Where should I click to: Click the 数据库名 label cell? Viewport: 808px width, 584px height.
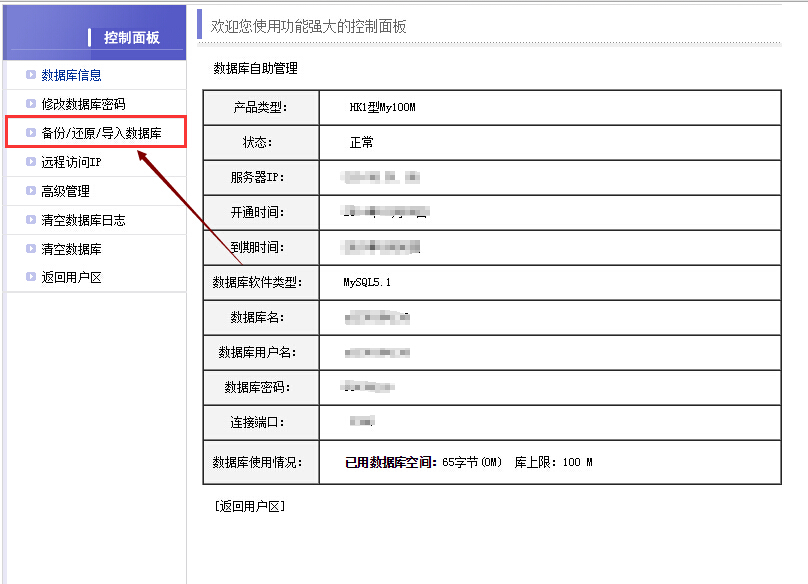(261, 318)
